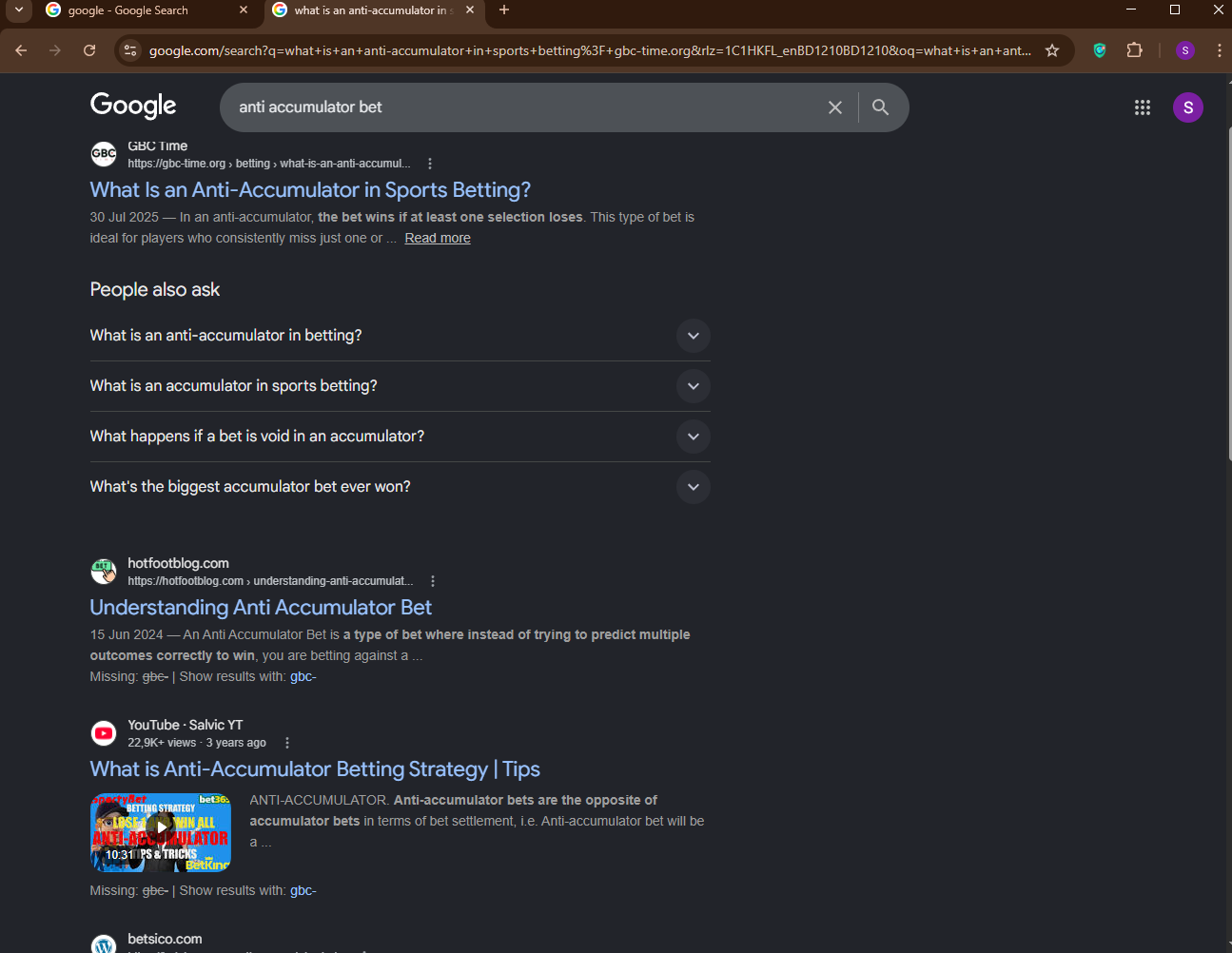This screenshot has height=953, width=1232.
Task: Click the browser address bar URL
Action: tap(590, 50)
